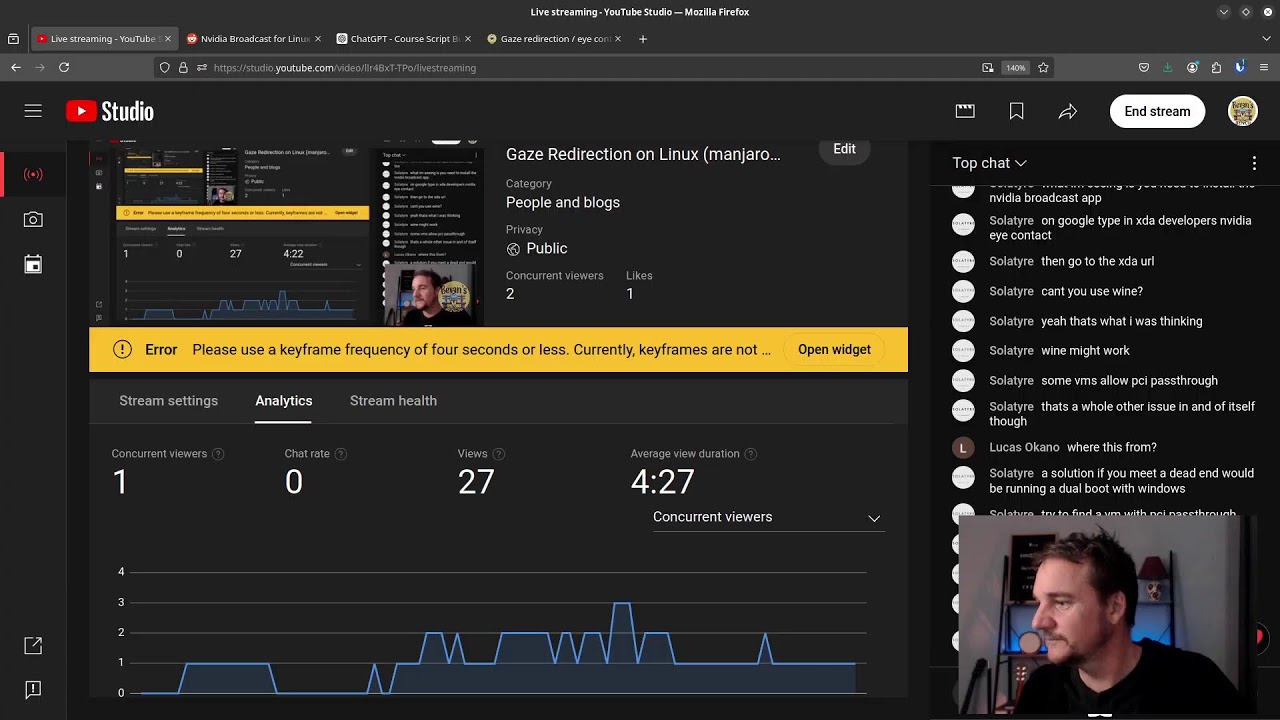Click the "wine might work" chat message
Screen dimensions: 1280x720
pyautogui.click(x=1085, y=351)
